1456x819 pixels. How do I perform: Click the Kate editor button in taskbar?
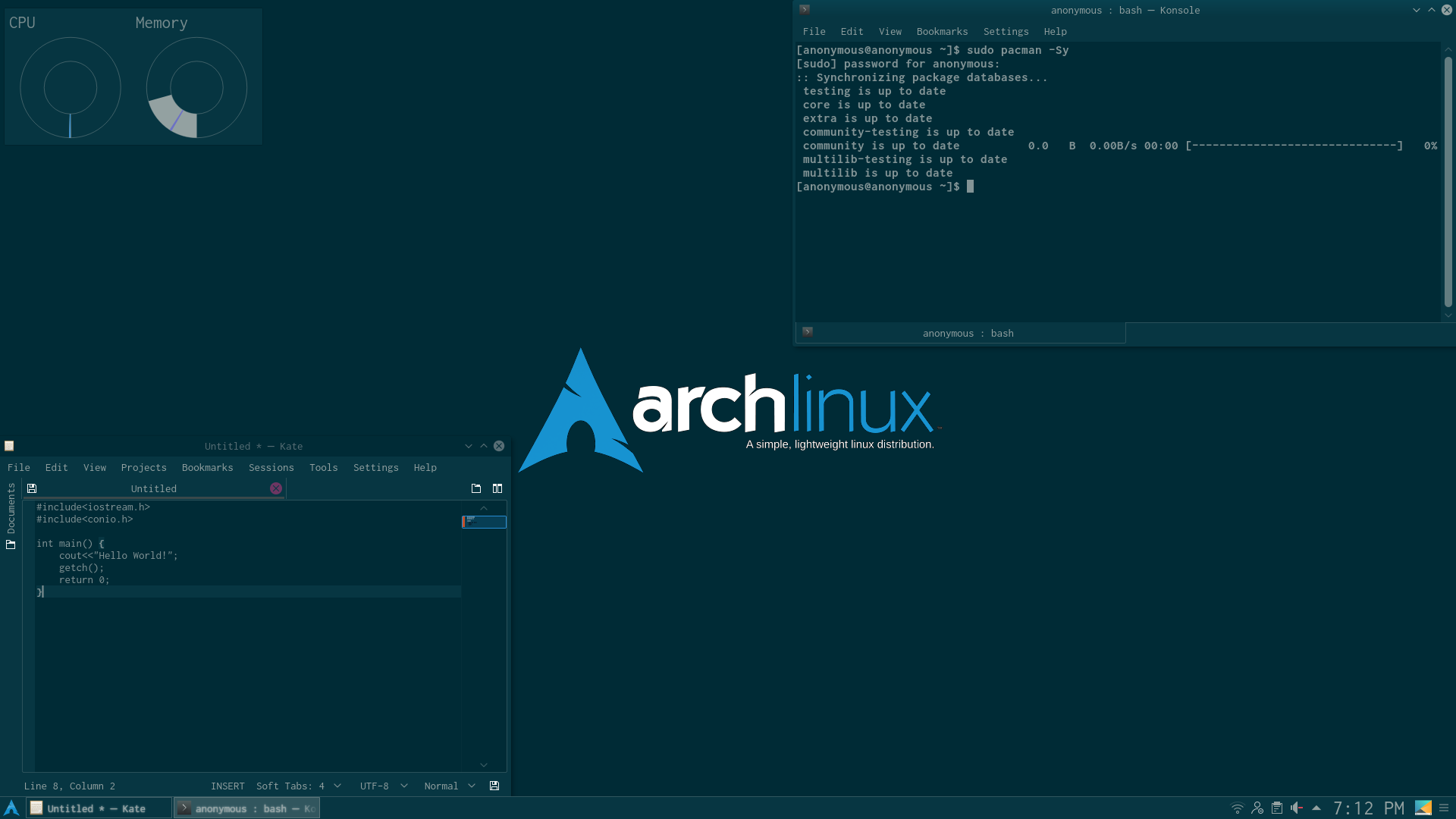[95, 807]
